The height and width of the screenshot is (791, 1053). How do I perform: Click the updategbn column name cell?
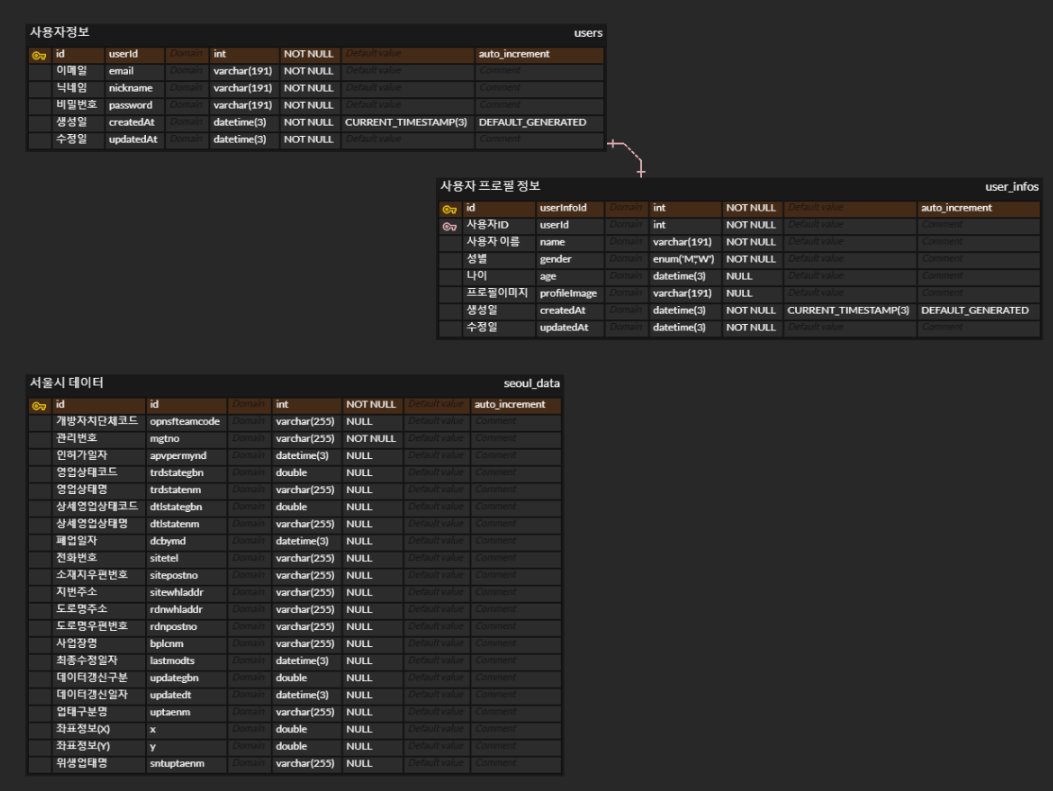coord(186,678)
